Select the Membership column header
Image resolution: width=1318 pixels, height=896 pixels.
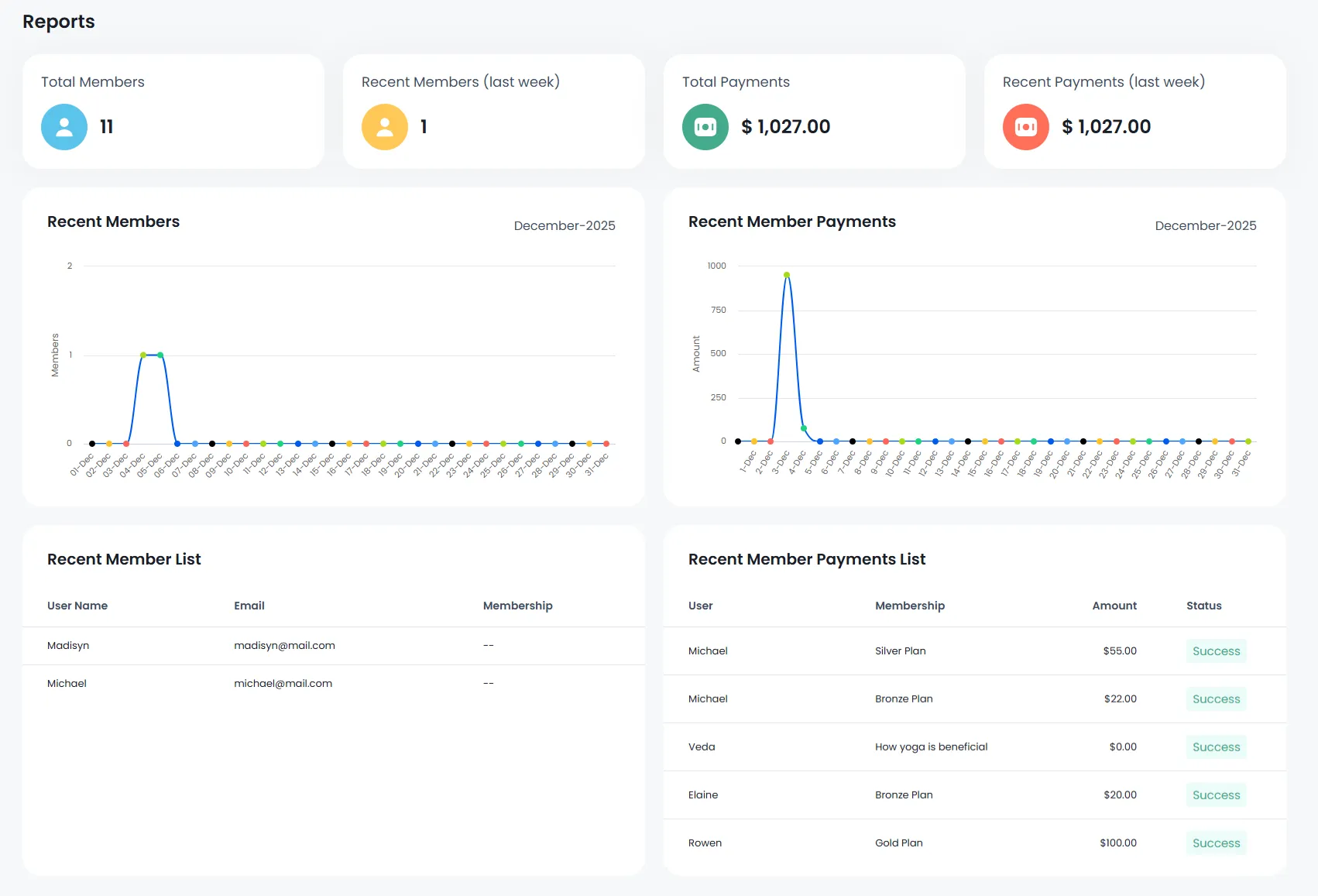pyautogui.click(x=517, y=606)
